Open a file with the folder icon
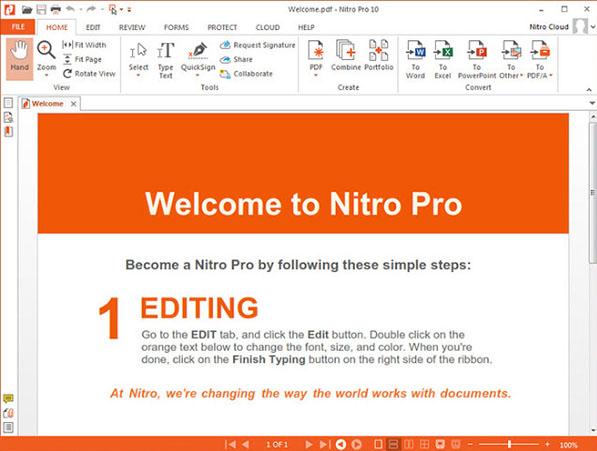Image resolution: width=597 pixels, height=451 pixels. tap(27, 10)
